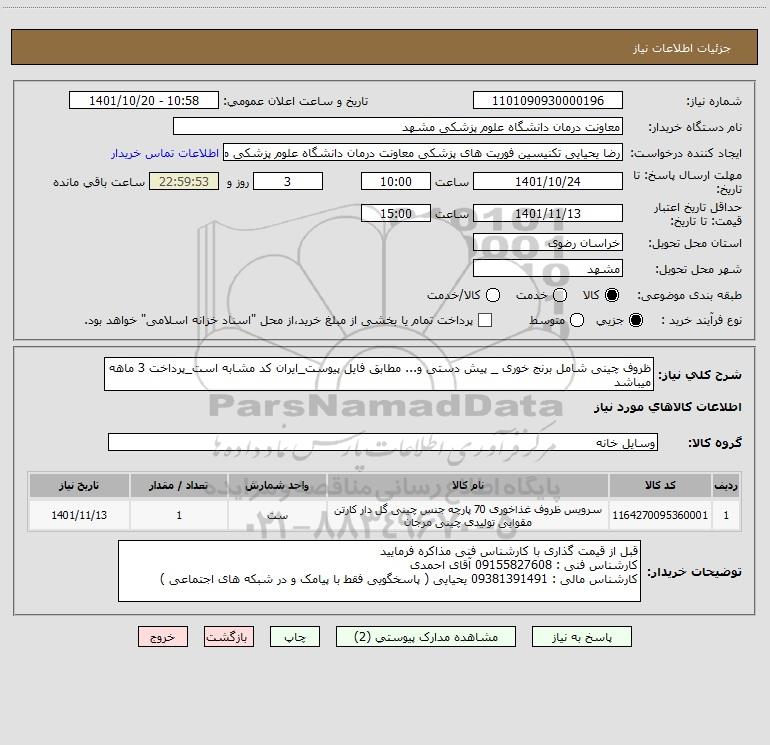770x745 pixels.
Task: Click the delivery city field مشهد
Action: click(x=548, y=269)
